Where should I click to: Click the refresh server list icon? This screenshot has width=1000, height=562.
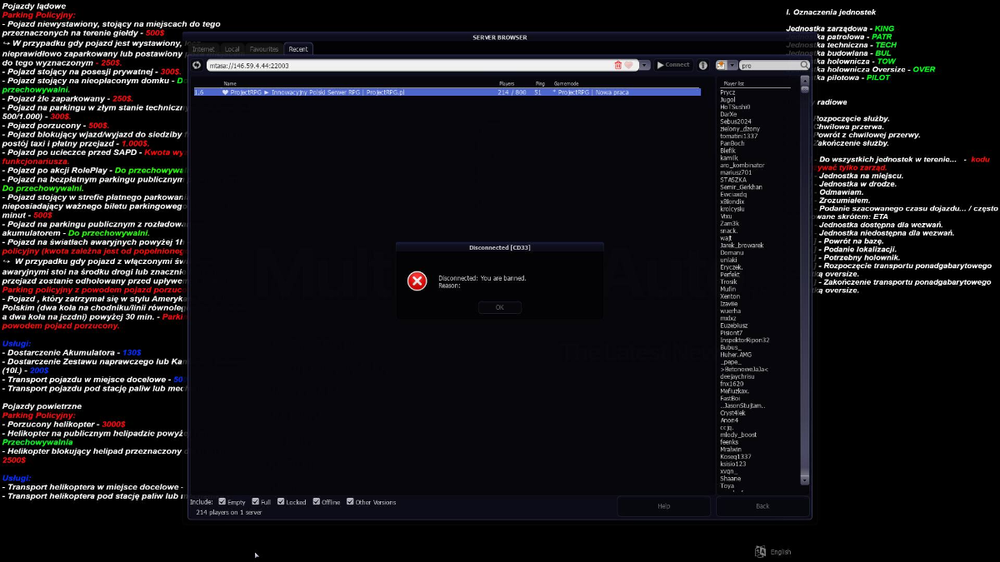click(196, 65)
